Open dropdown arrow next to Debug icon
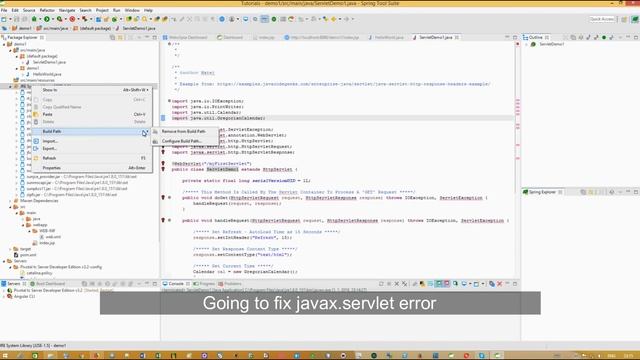Viewport: 640px width, 360px height. coord(40,19)
